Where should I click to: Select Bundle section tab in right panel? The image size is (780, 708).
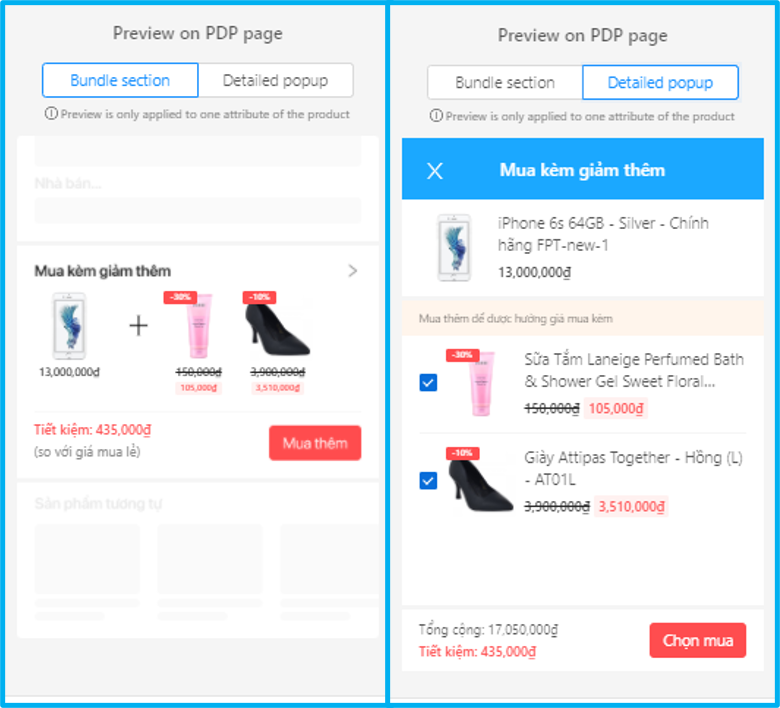[x=505, y=82]
